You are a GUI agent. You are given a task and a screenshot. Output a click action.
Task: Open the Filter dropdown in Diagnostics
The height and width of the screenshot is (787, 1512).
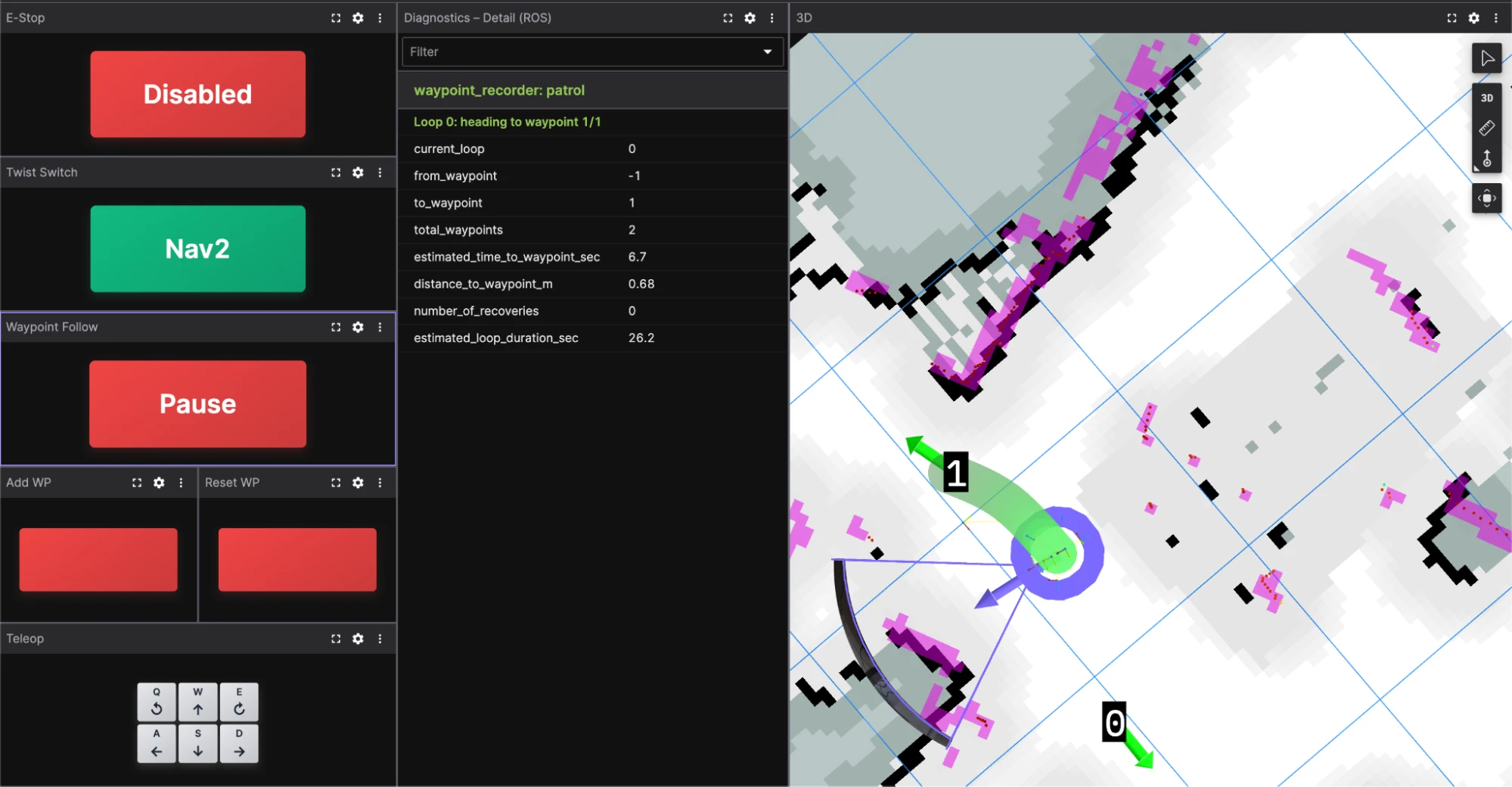pos(592,51)
